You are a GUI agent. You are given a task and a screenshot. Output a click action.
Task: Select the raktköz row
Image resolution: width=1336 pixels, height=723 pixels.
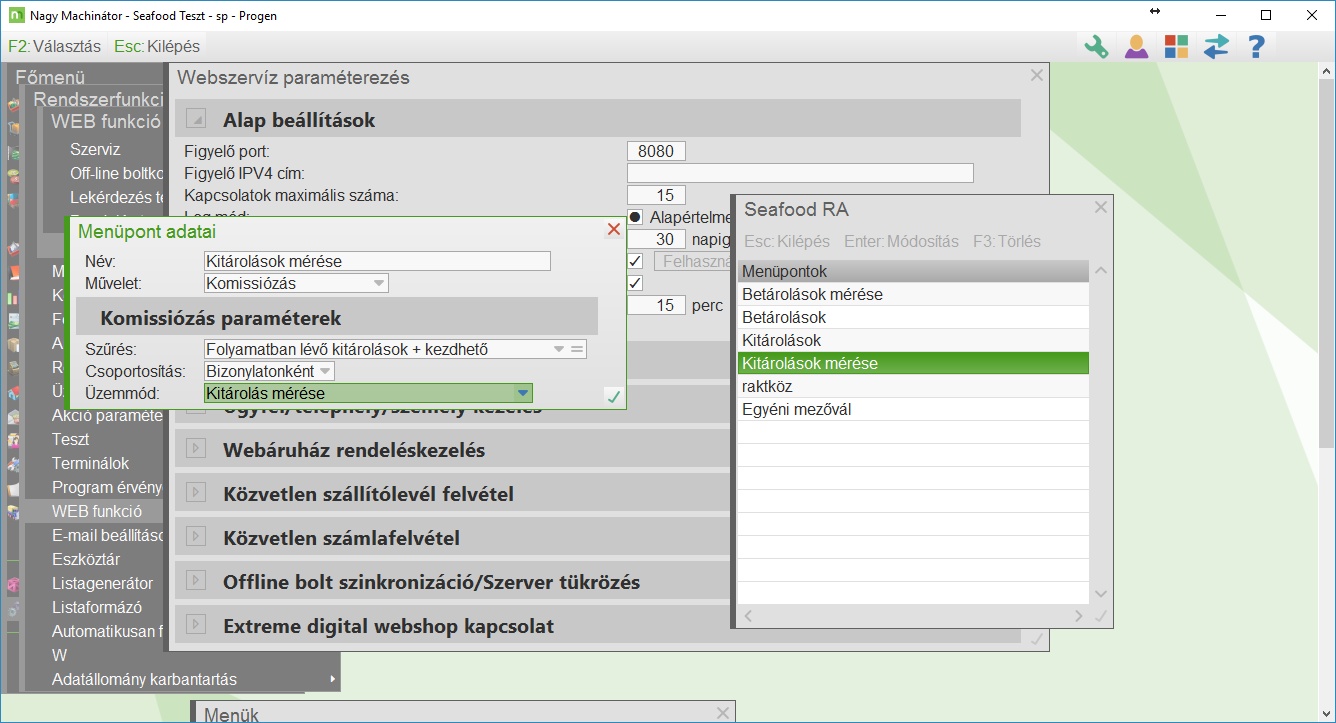[913, 386]
